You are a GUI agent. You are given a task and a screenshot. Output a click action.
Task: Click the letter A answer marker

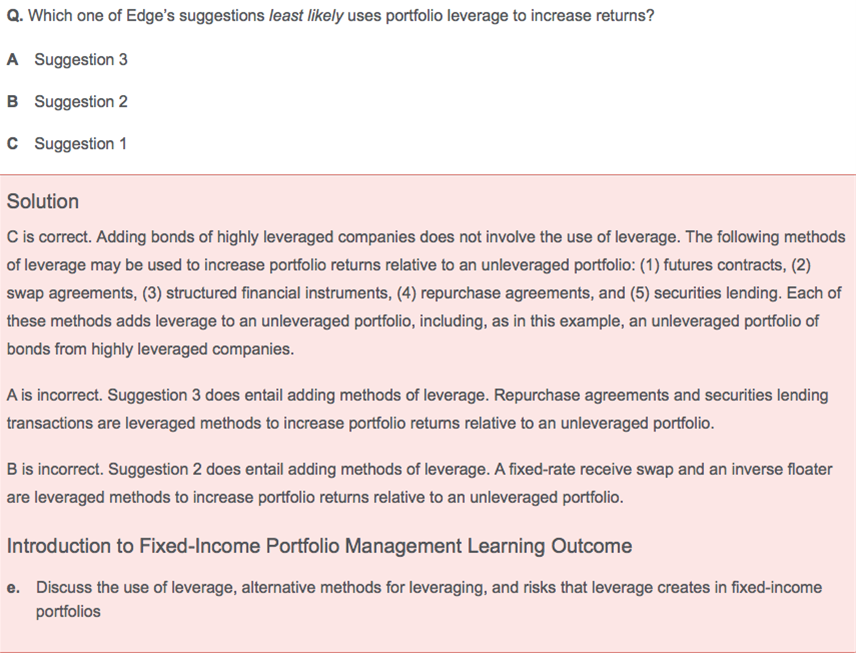tap(13, 60)
